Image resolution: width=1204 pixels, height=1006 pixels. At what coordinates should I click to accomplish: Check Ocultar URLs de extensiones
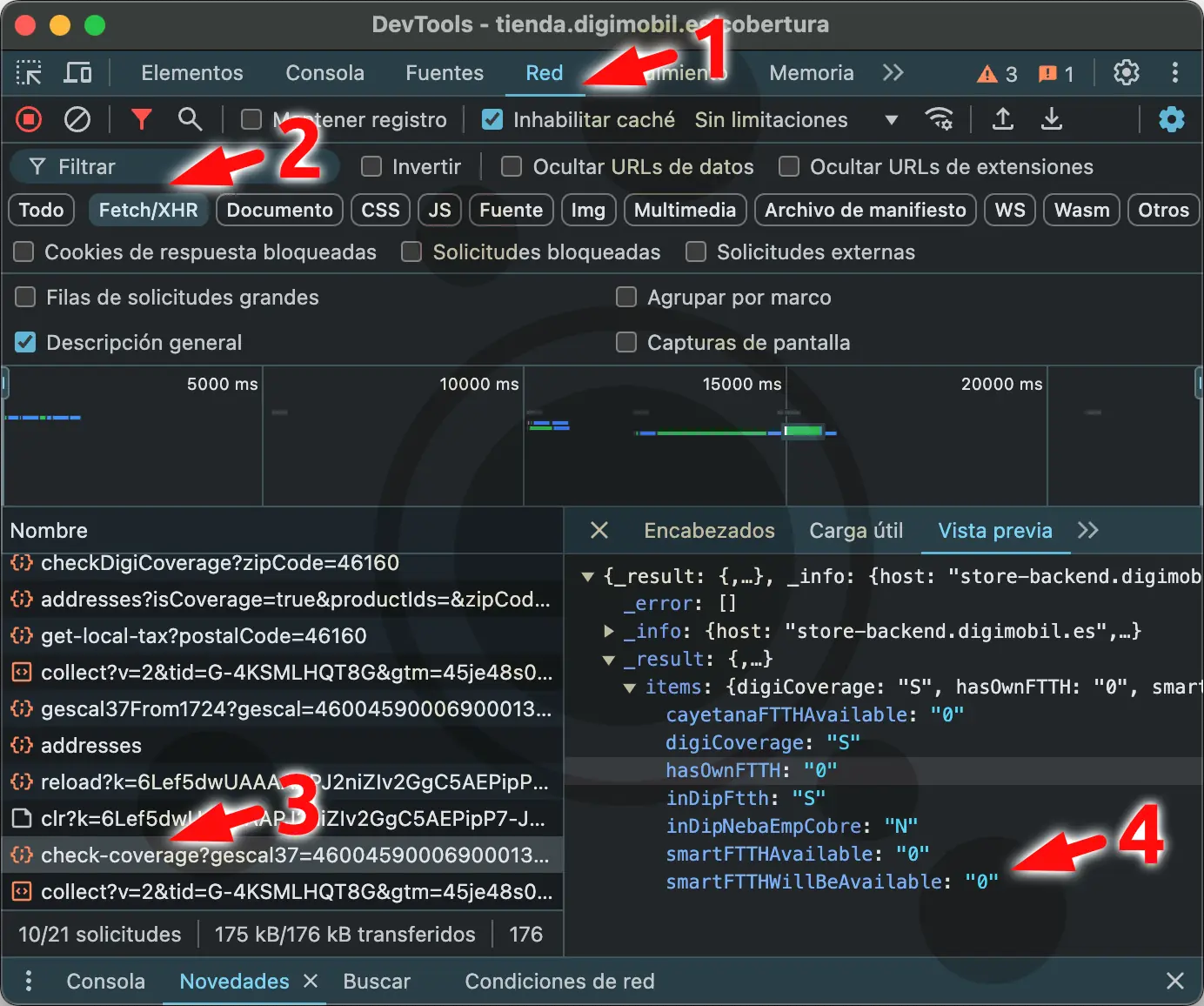pyautogui.click(x=789, y=166)
